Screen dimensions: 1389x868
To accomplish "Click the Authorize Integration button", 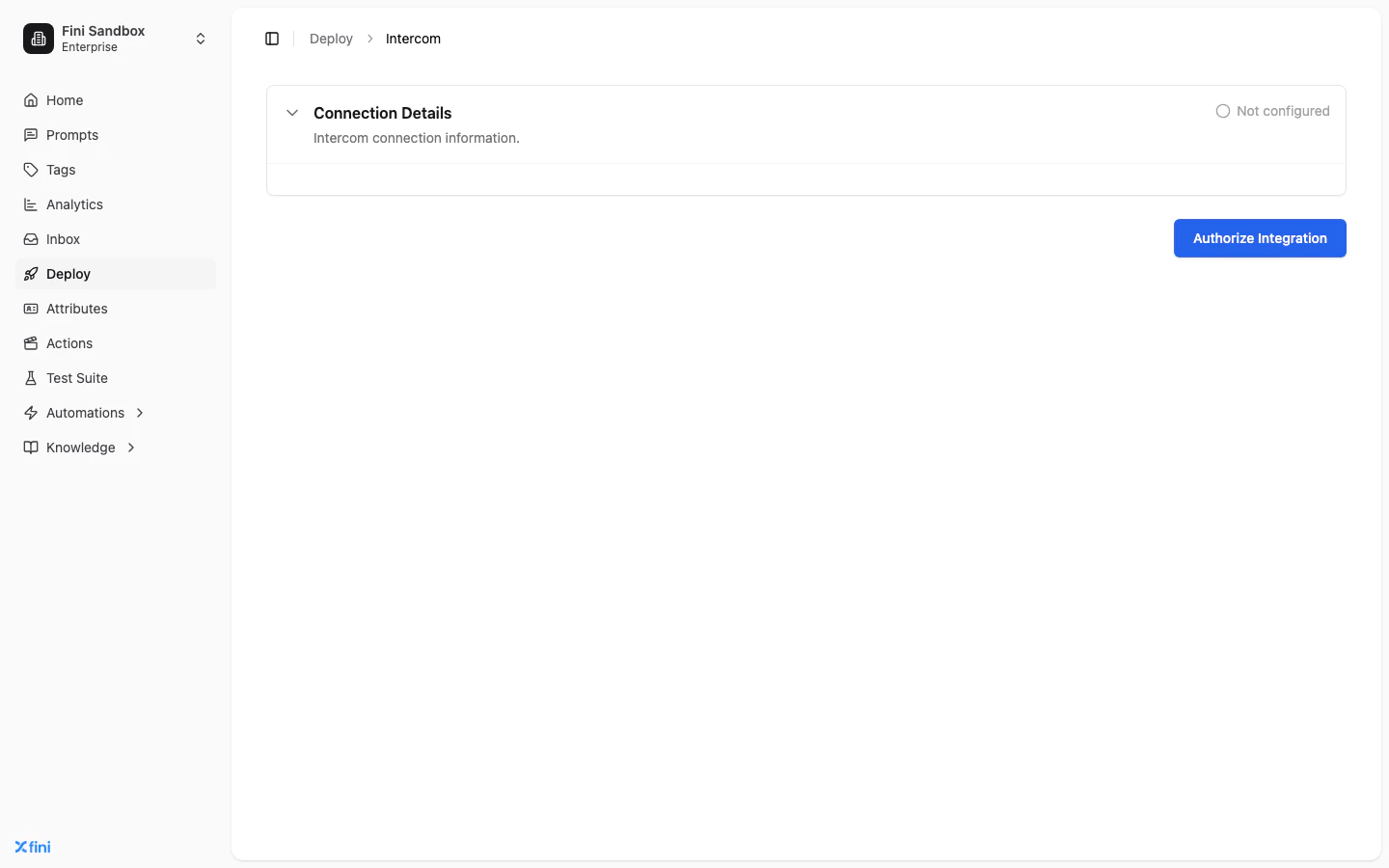I will [1260, 238].
